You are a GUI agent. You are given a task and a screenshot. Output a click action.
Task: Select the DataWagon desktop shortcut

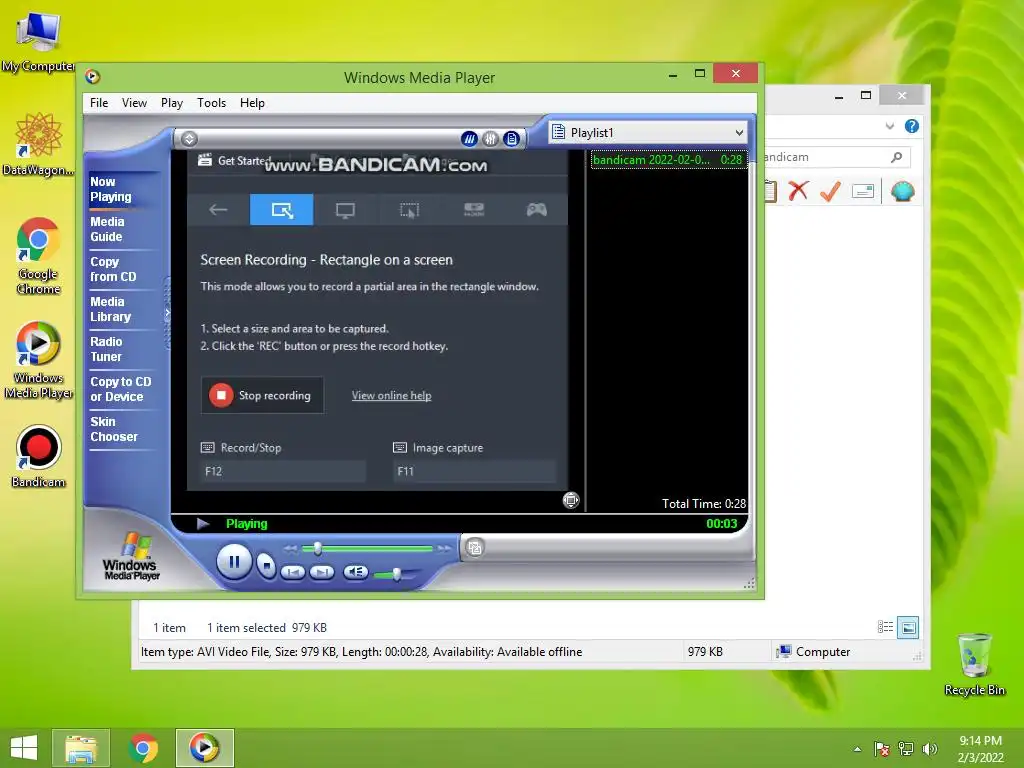39,144
